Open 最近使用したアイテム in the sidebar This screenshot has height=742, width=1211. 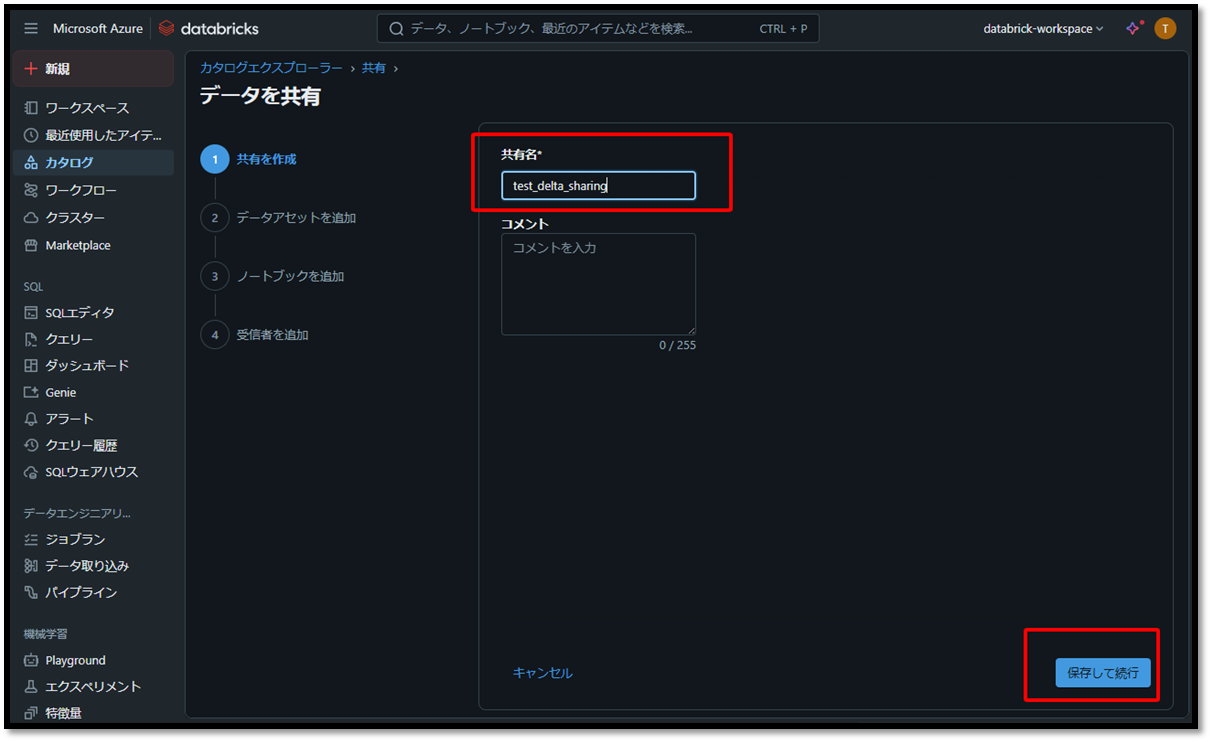click(94, 135)
